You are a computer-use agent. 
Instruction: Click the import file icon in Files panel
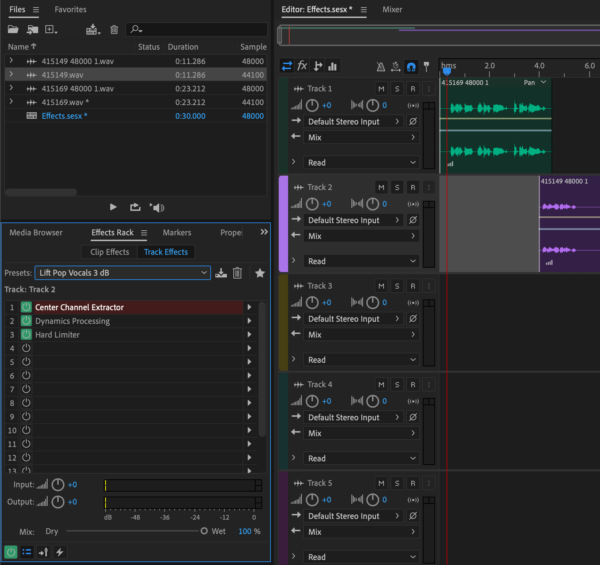(x=33, y=29)
